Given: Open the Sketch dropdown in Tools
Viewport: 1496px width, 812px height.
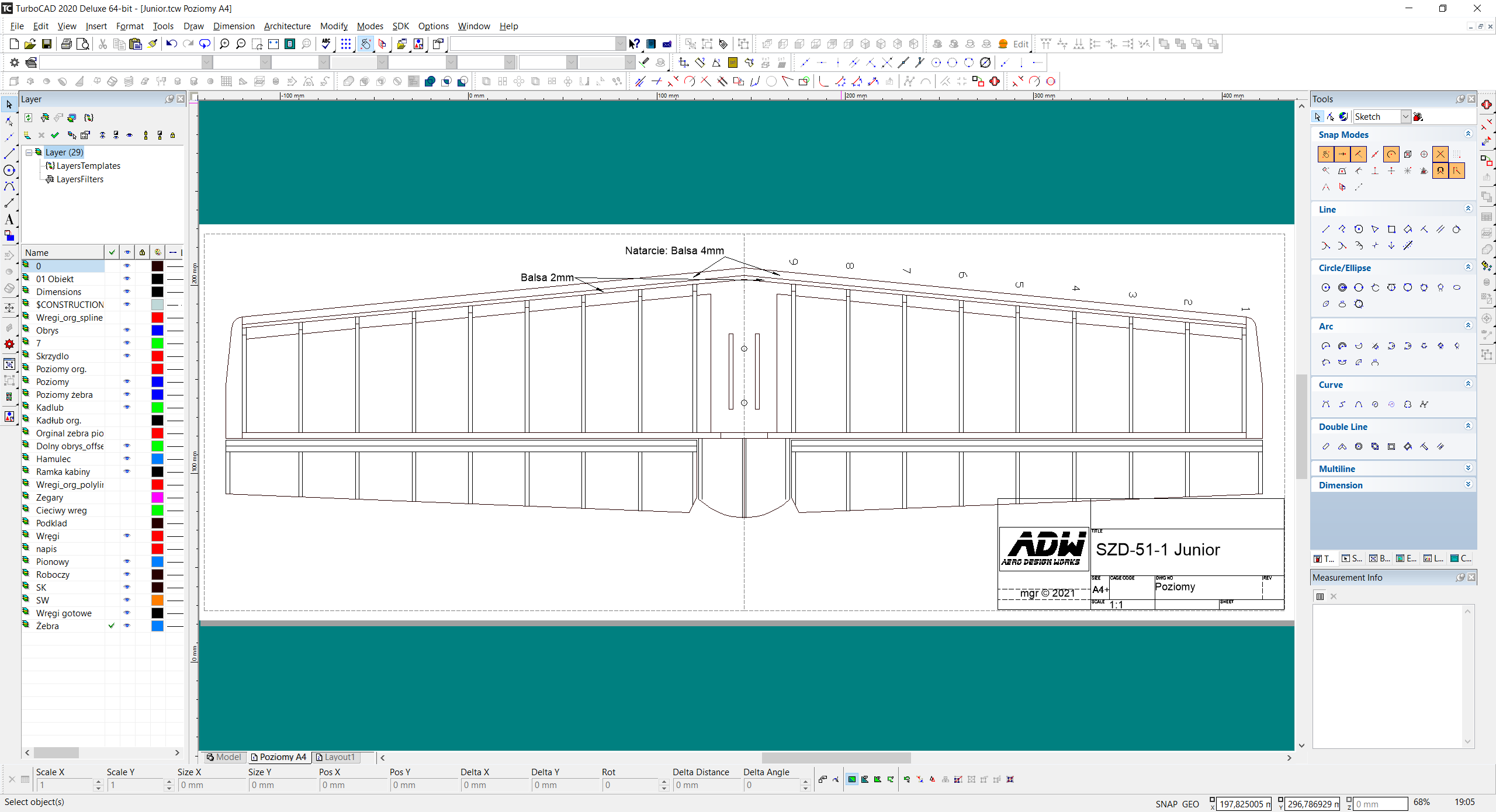Looking at the screenshot, I should 1405,117.
